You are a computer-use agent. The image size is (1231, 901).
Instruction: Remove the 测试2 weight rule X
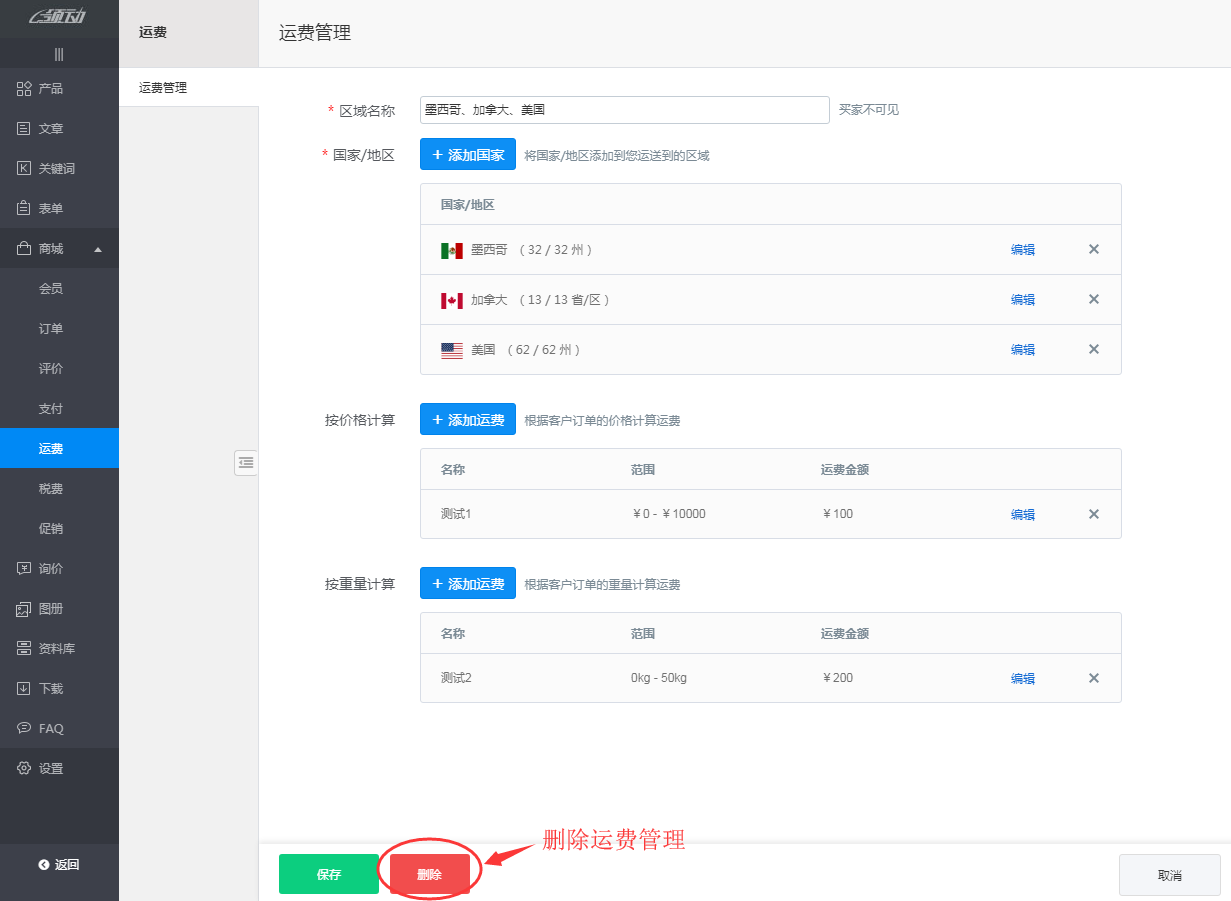pos(1093,679)
